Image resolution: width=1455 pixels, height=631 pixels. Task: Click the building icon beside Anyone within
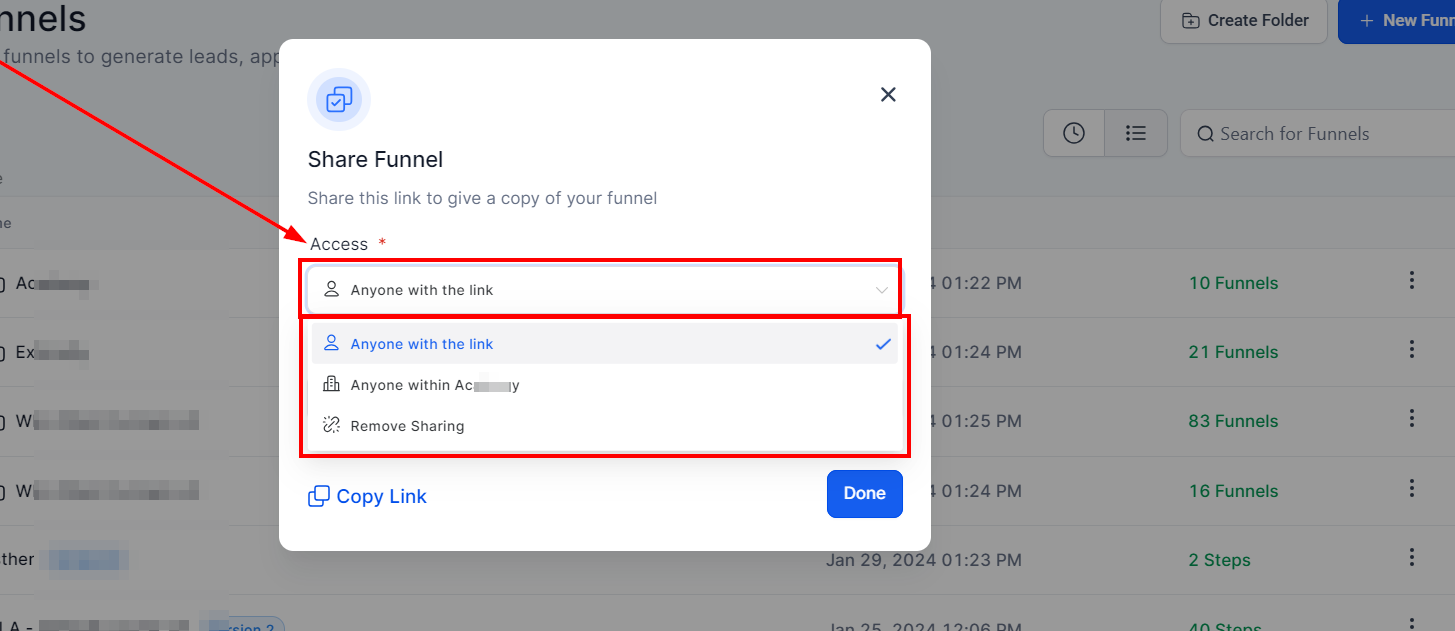(x=331, y=384)
